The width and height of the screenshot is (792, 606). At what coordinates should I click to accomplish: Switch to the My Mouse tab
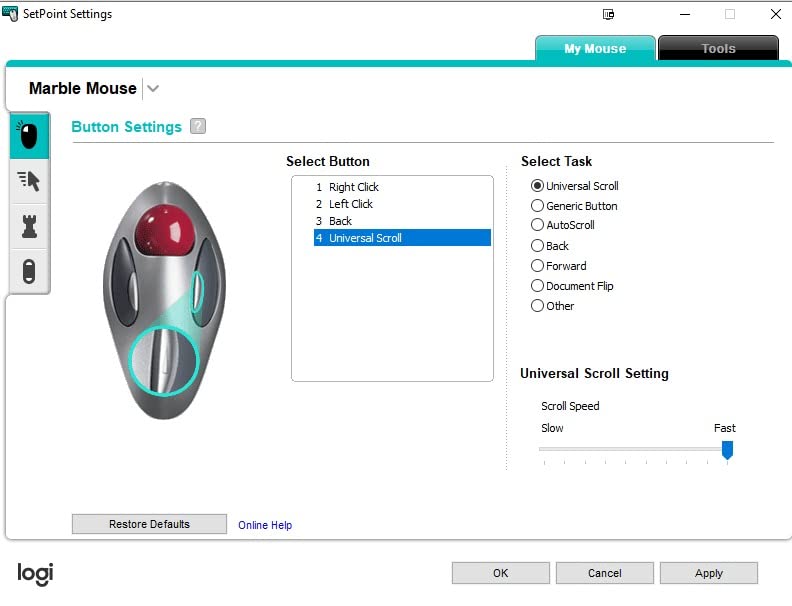pos(595,48)
